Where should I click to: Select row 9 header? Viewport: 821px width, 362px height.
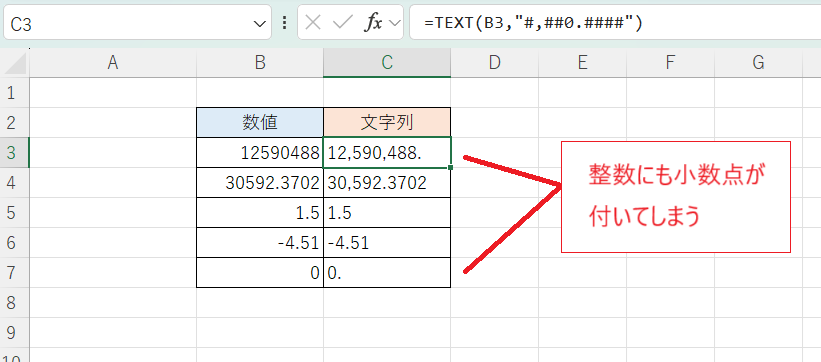(14, 332)
